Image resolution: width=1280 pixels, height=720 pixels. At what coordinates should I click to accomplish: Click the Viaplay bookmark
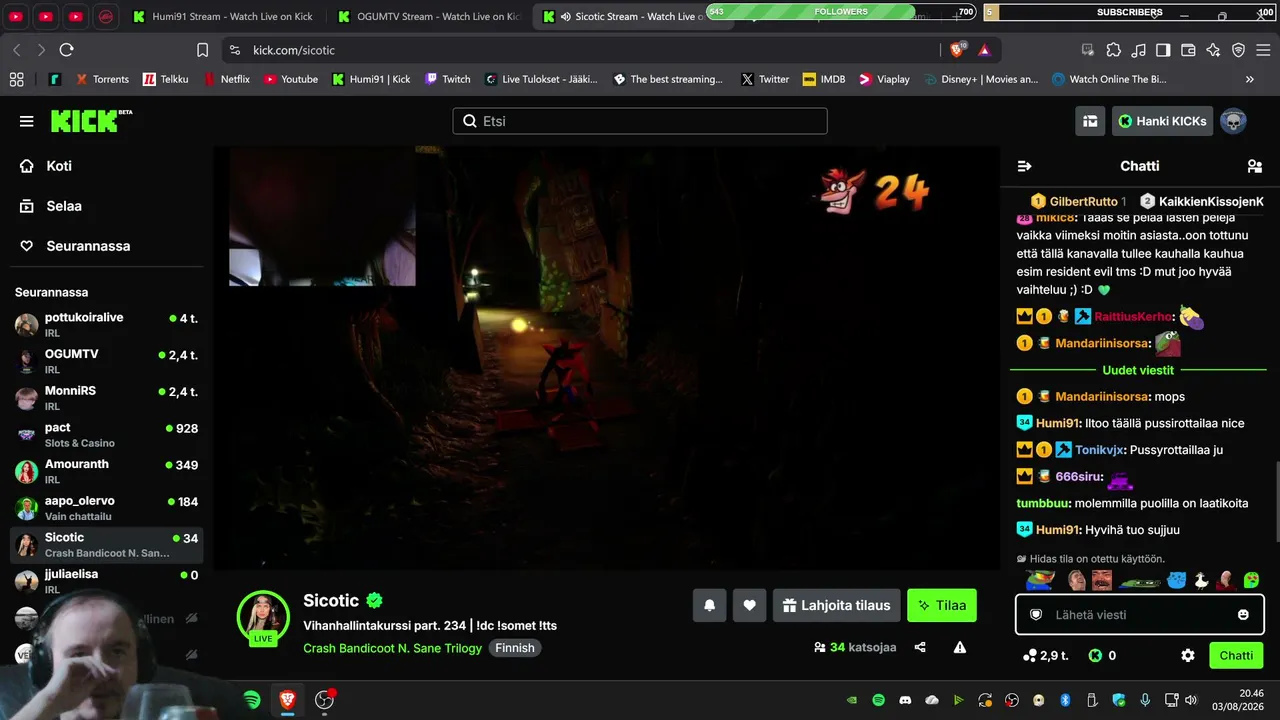883,79
